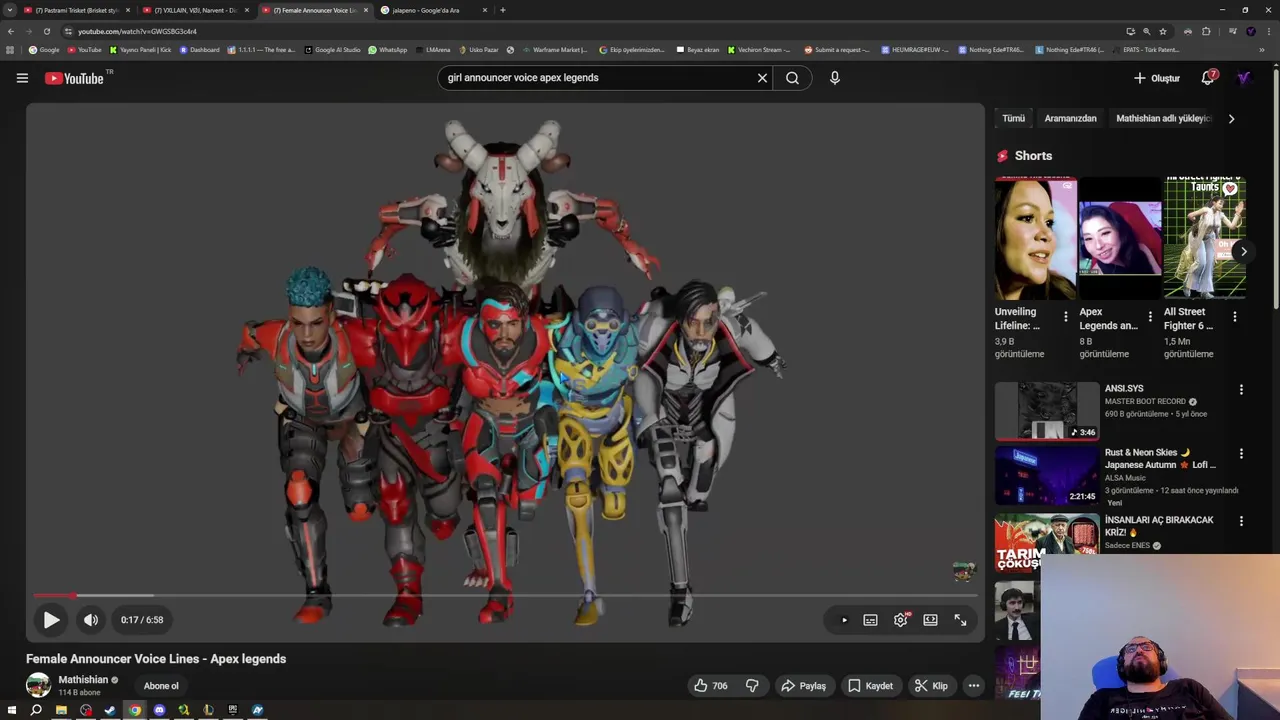
Task: Open options for İNSANLARI AÇ BIRAKACAK KRİZ video
Action: click(x=1241, y=521)
